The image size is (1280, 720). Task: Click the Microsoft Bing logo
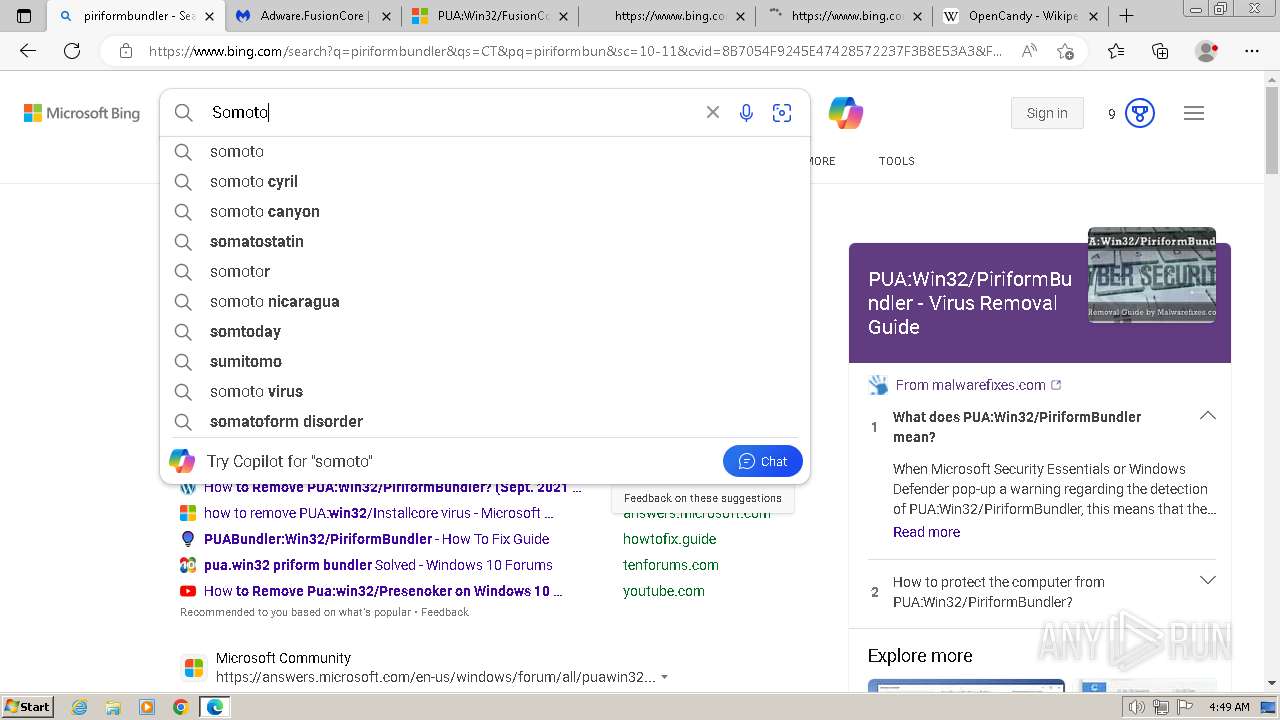point(82,113)
